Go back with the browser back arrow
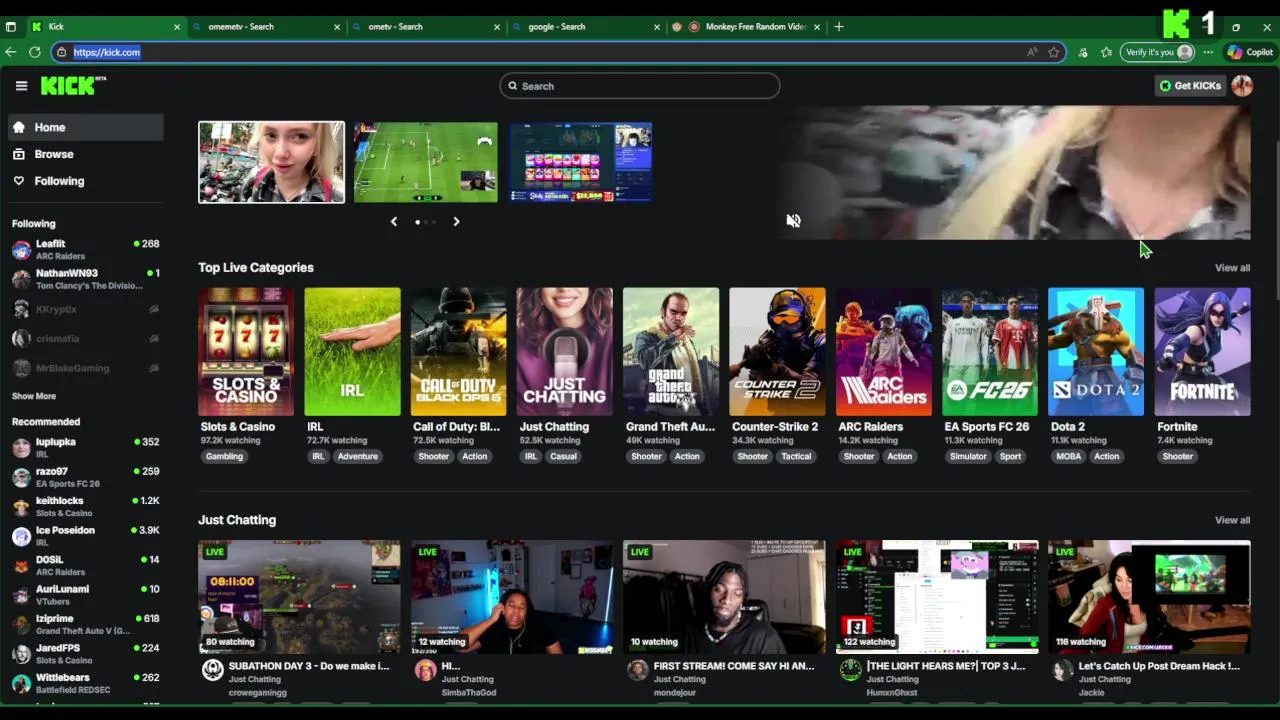The width and height of the screenshot is (1280, 720). point(11,52)
